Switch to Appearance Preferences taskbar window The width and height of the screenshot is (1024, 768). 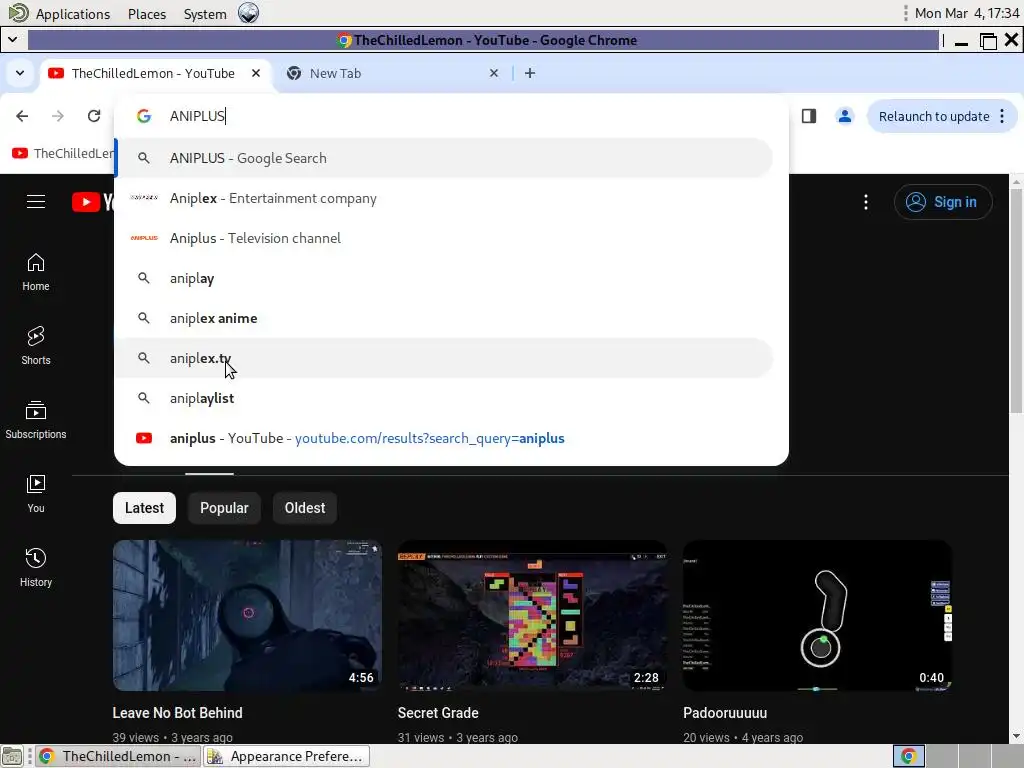pos(287,756)
